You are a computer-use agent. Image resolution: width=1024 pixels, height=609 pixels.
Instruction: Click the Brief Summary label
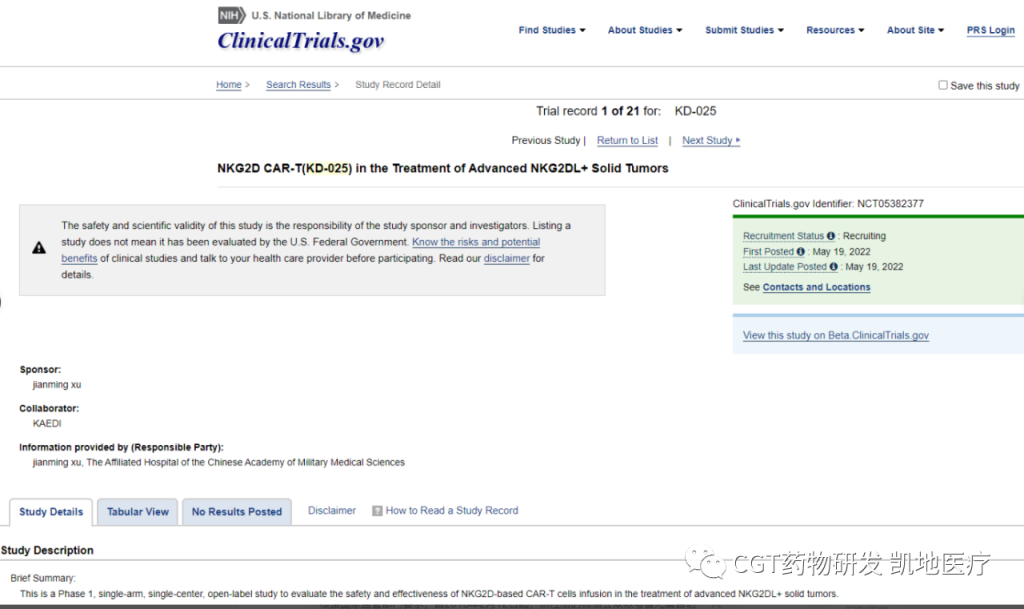(43, 578)
